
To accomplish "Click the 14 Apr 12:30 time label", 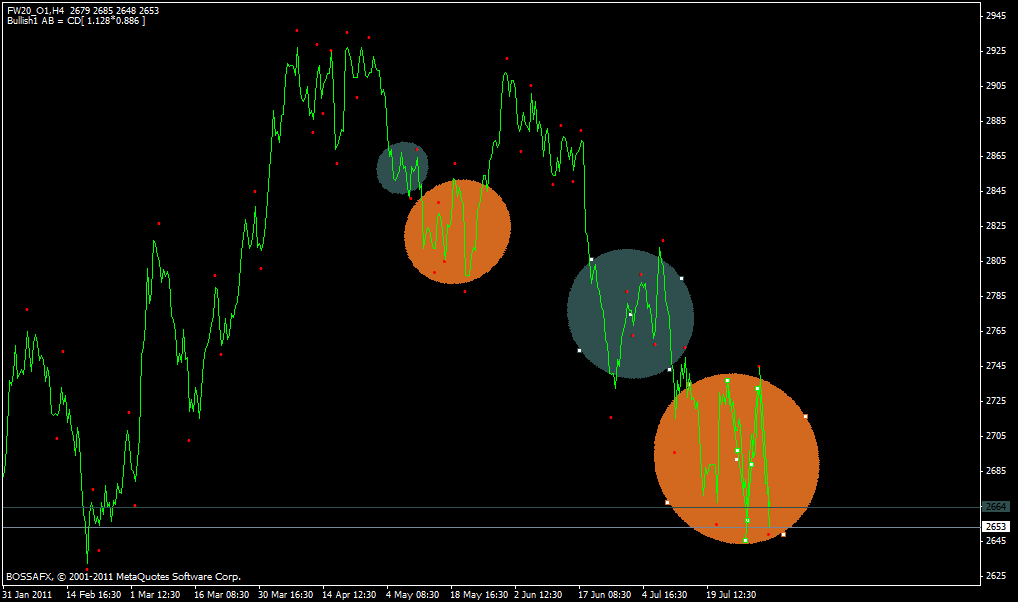I will coord(349,595).
